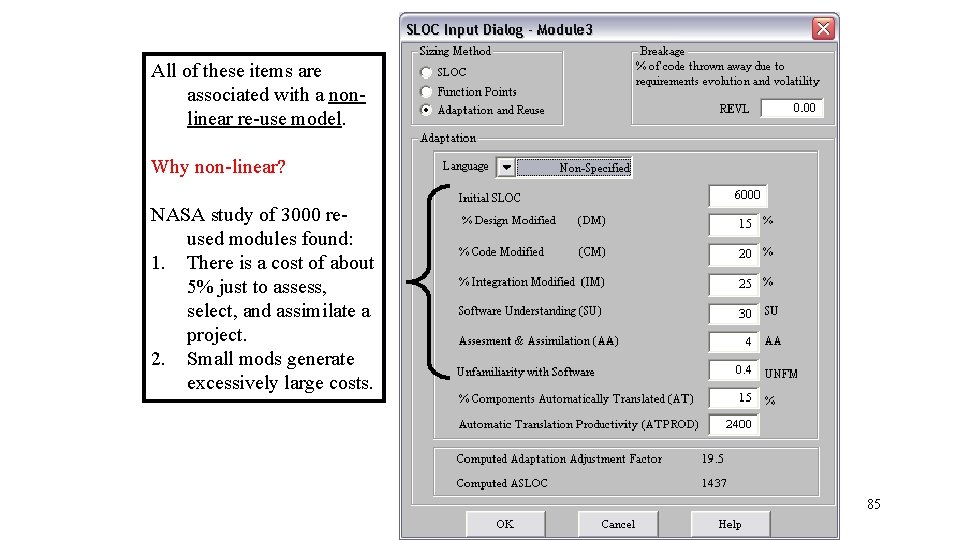Select the SLOC sizing method radio button

[426, 73]
